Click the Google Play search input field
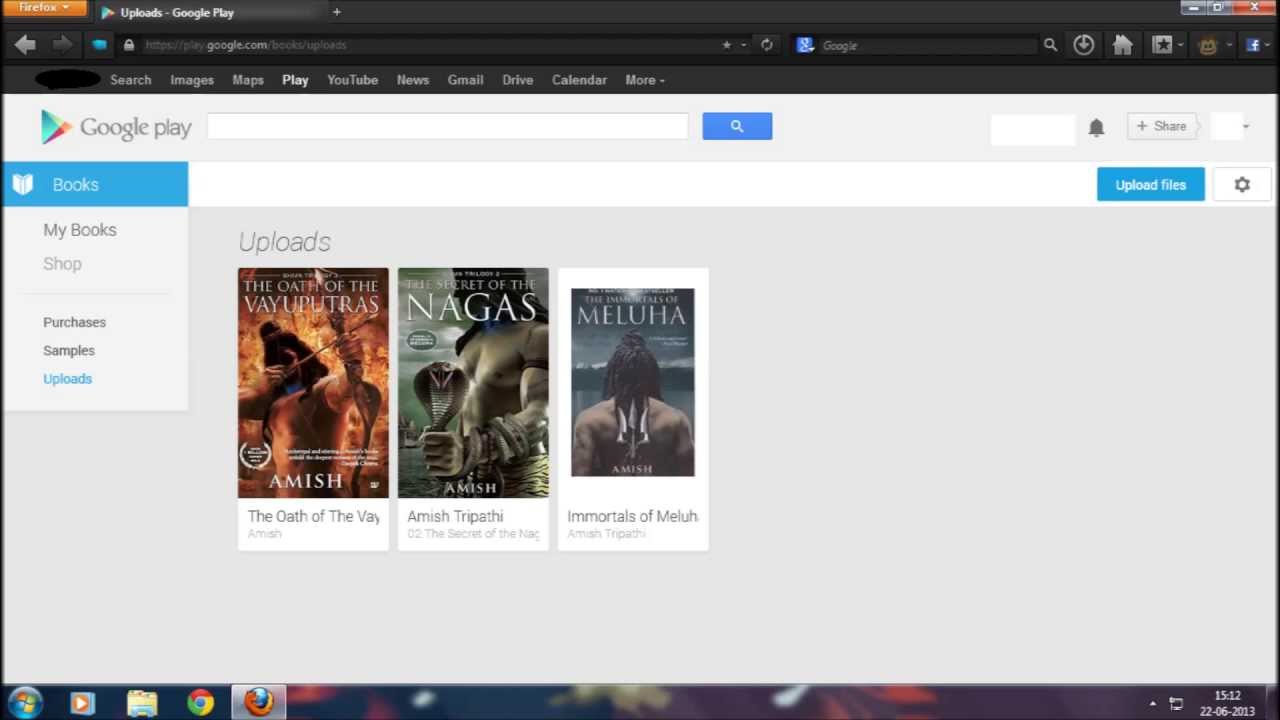Image resolution: width=1280 pixels, height=720 pixels. (447, 126)
